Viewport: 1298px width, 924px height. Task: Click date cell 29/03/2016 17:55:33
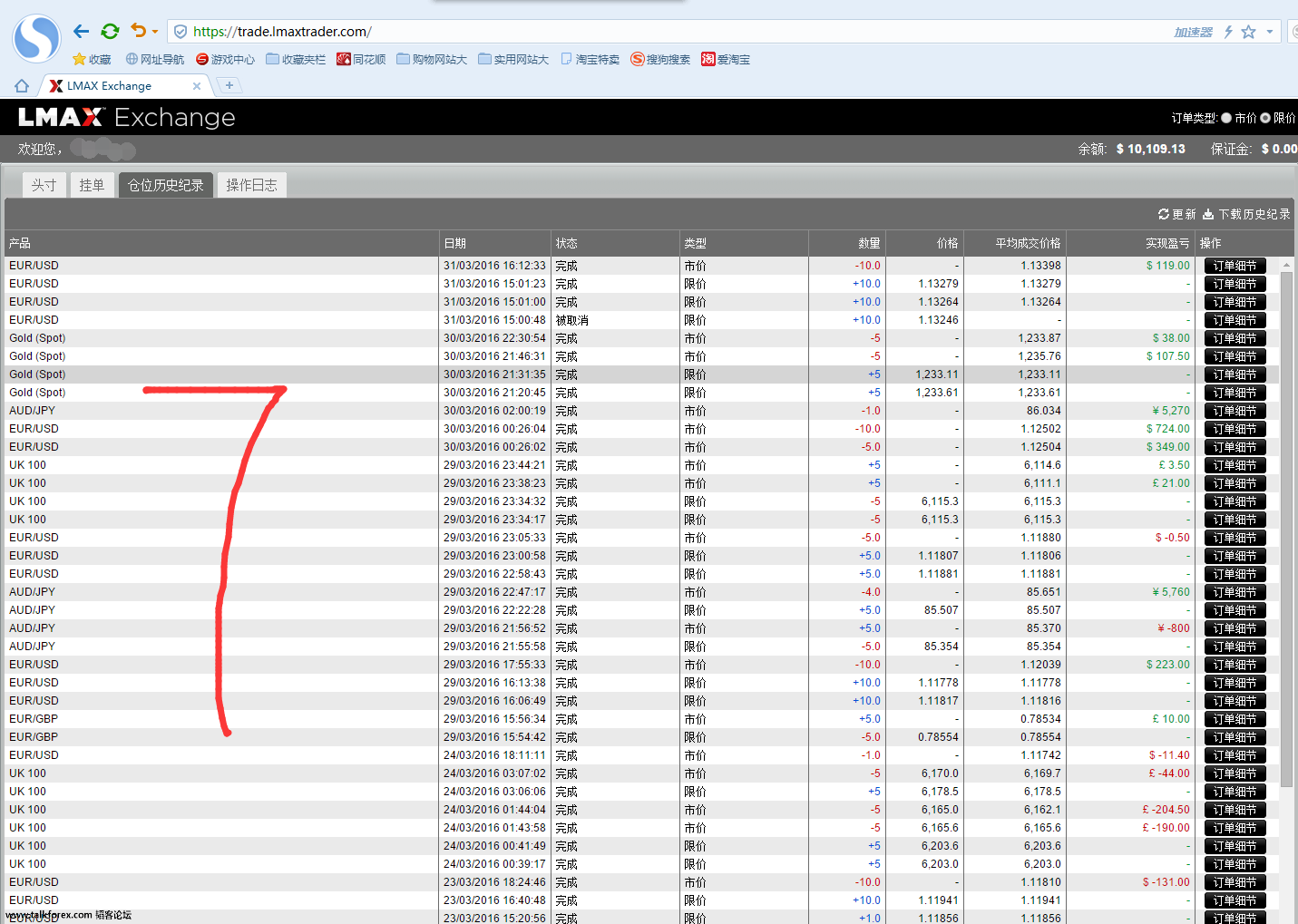click(x=494, y=665)
